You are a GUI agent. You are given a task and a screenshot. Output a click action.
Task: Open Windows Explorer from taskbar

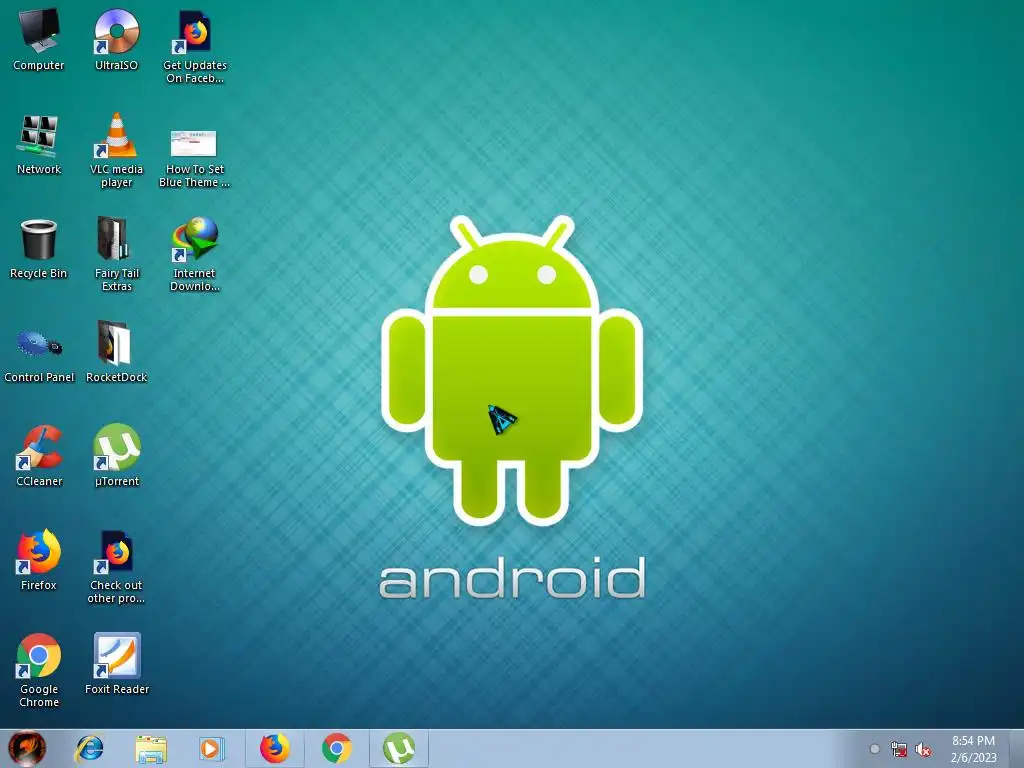coord(151,749)
